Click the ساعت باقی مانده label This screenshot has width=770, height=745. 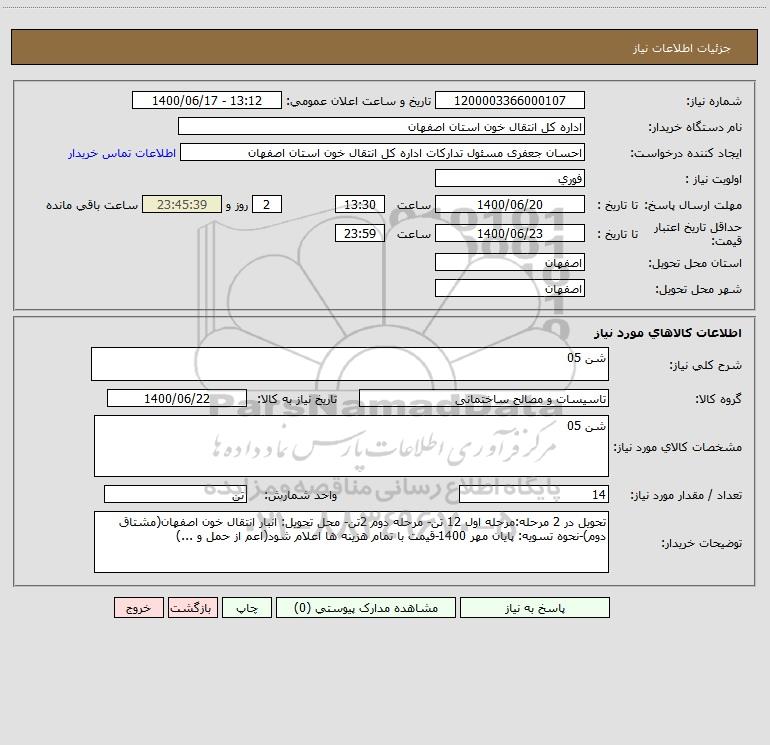click(92, 205)
